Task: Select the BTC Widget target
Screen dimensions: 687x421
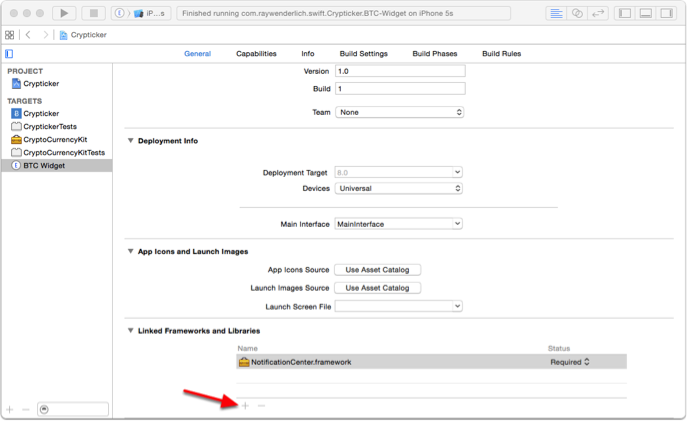Action: [56, 166]
